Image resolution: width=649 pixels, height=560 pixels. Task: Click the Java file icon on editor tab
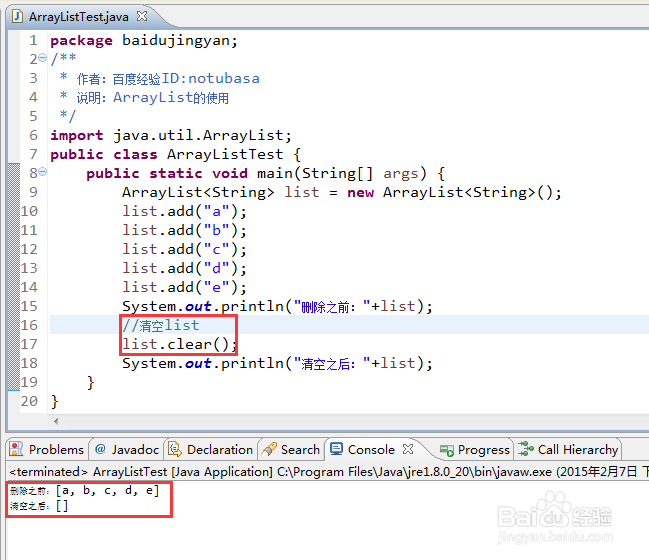pos(17,17)
